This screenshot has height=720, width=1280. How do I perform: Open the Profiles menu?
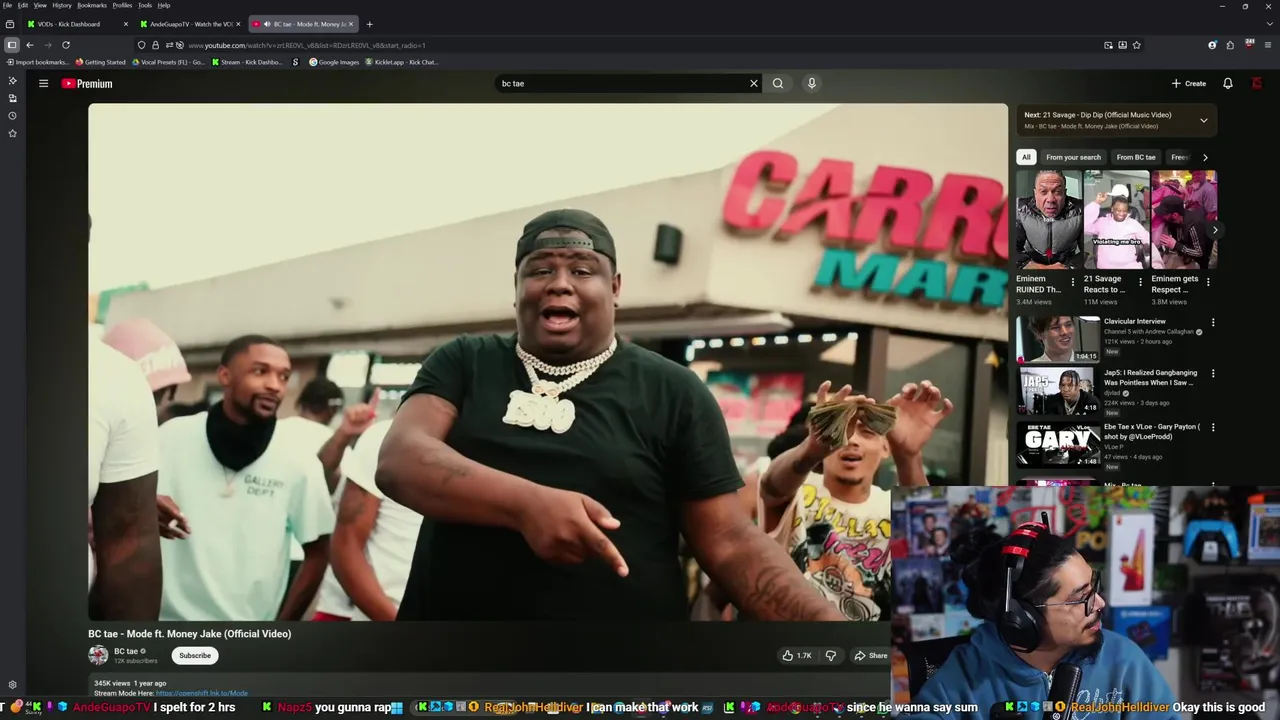click(122, 5)
